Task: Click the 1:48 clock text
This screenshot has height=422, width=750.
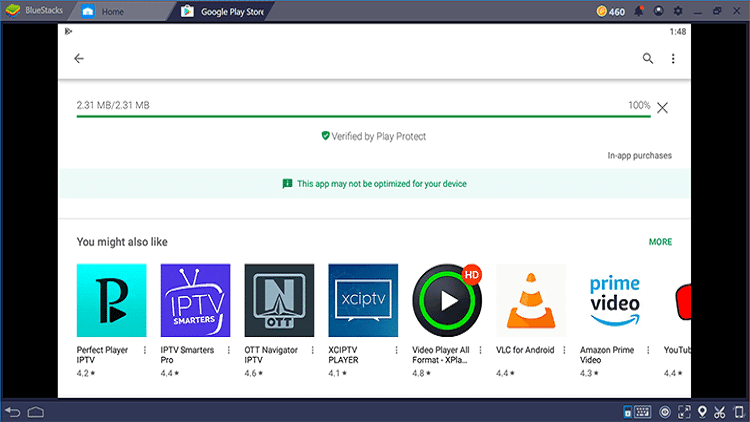Action: 678,32
